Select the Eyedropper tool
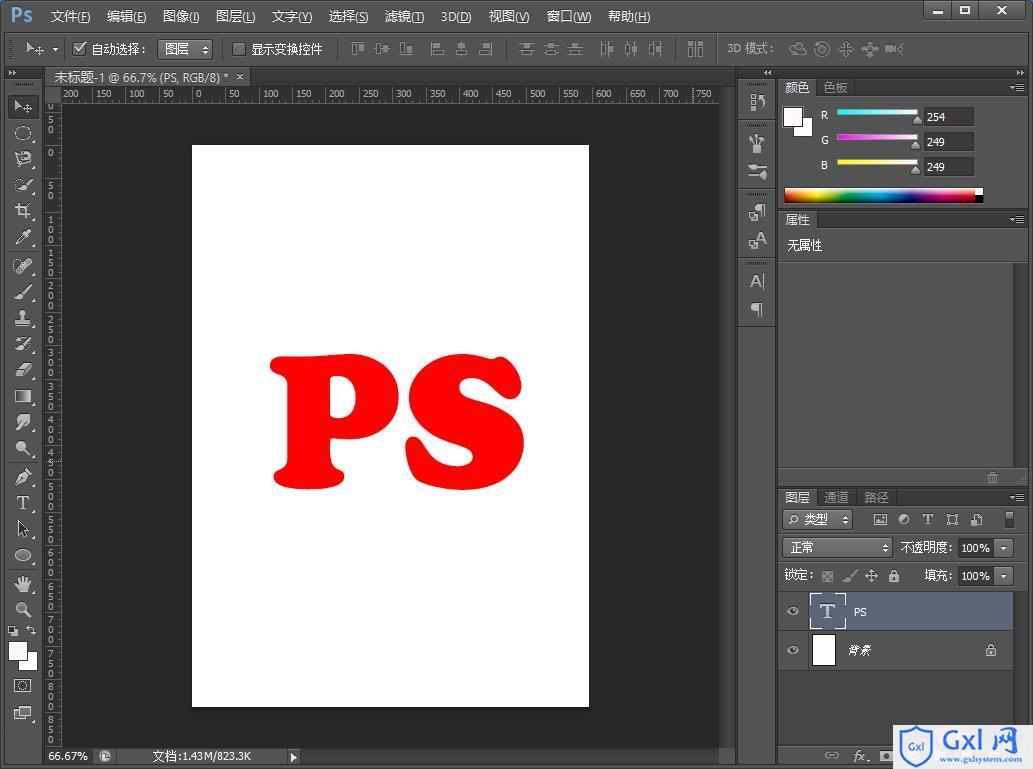 pos(23,237)
